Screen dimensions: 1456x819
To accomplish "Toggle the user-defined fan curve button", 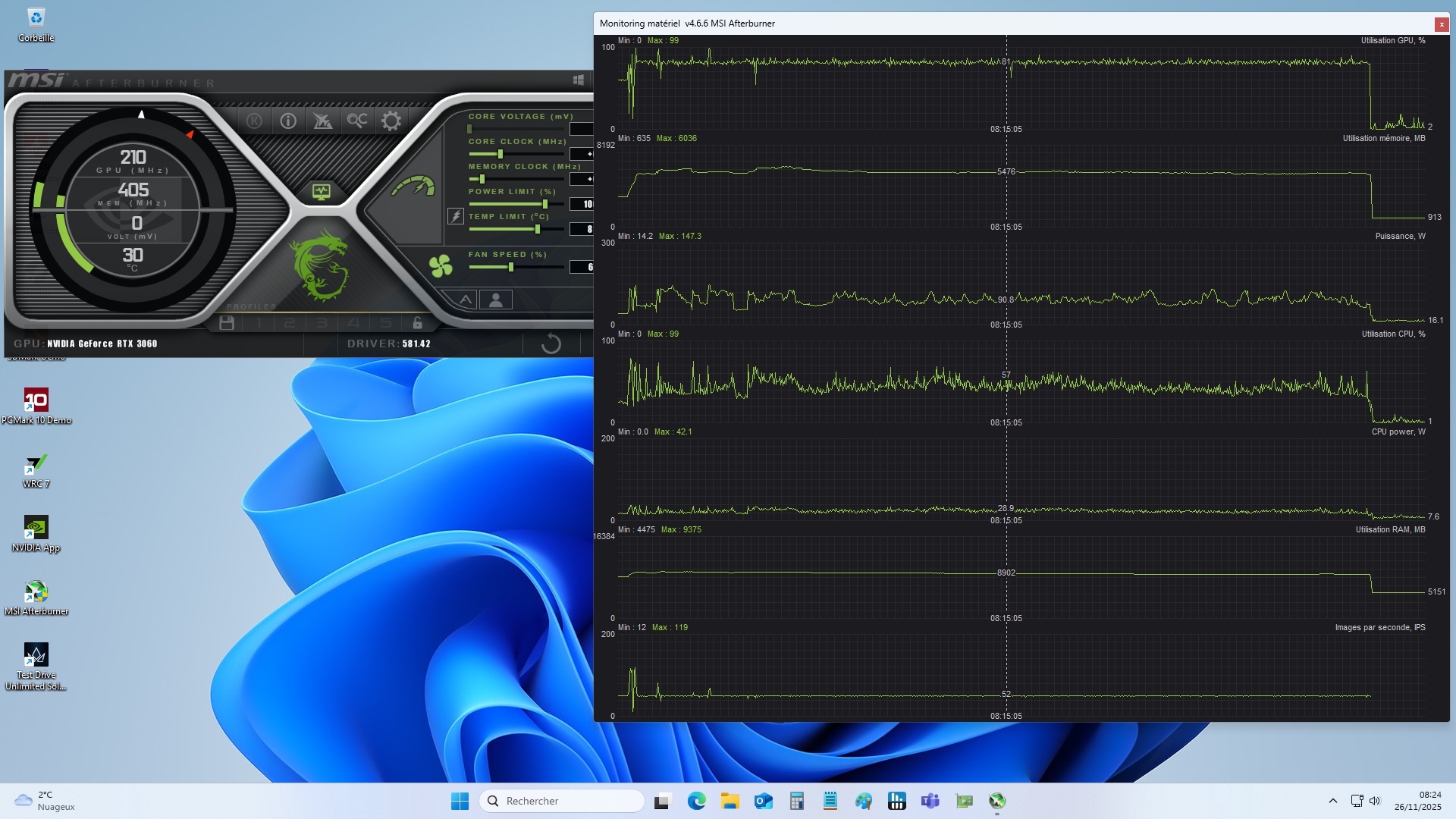I will point(496,300).
